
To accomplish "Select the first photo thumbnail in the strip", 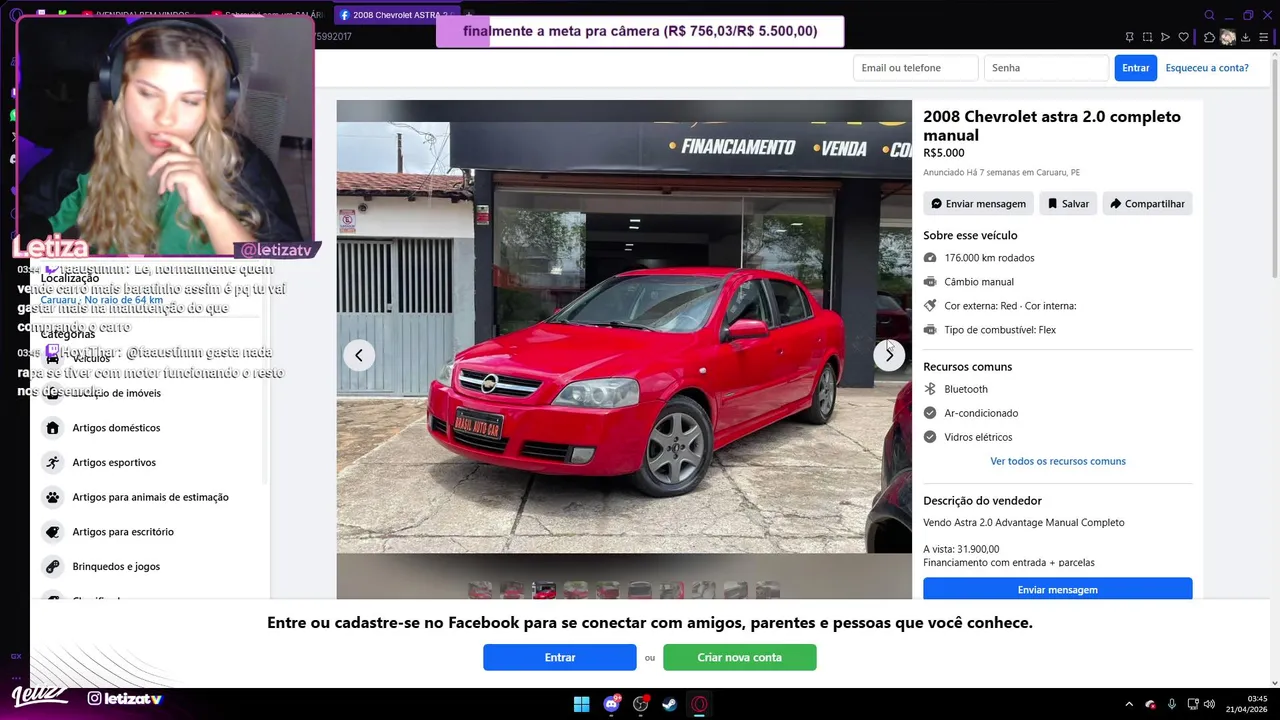I will click(x=480, y=591).
